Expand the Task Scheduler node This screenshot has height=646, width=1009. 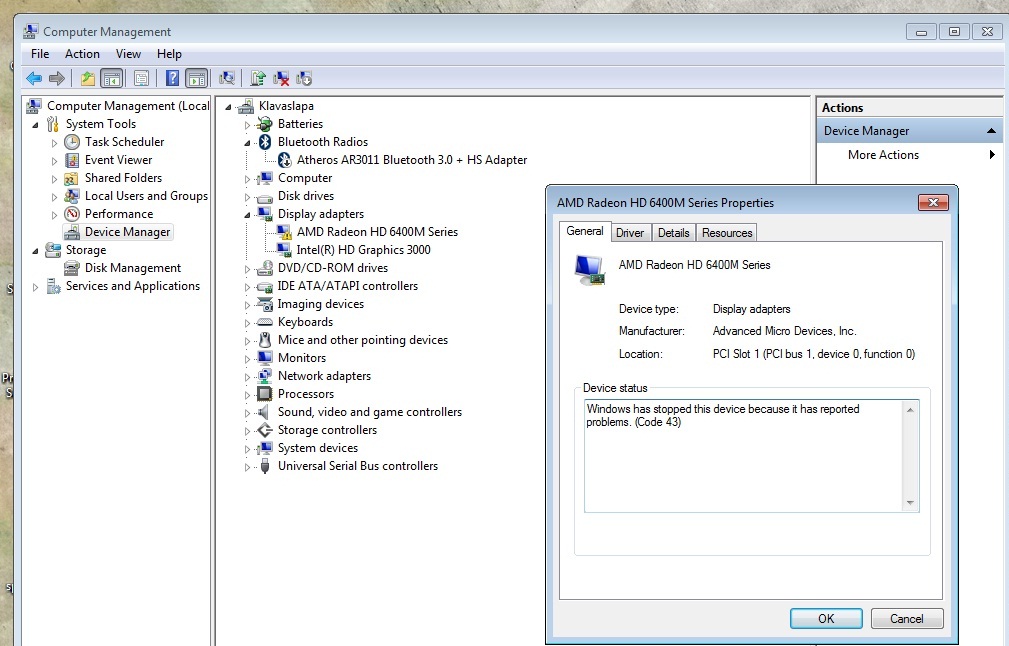(x=54, y=143)
